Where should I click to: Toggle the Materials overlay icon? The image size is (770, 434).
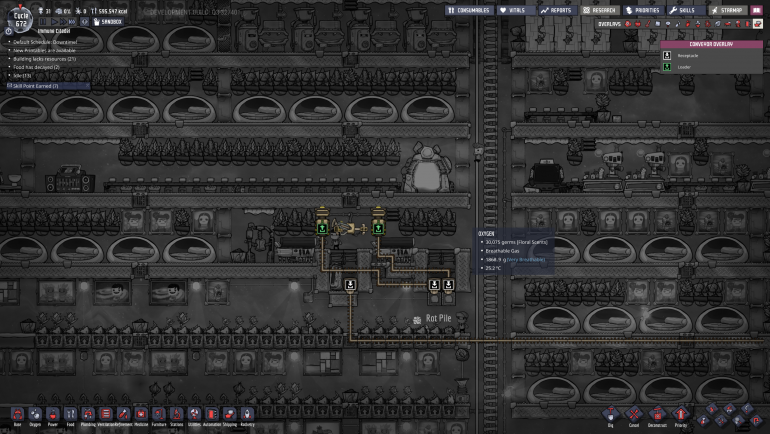pos(658,24)
